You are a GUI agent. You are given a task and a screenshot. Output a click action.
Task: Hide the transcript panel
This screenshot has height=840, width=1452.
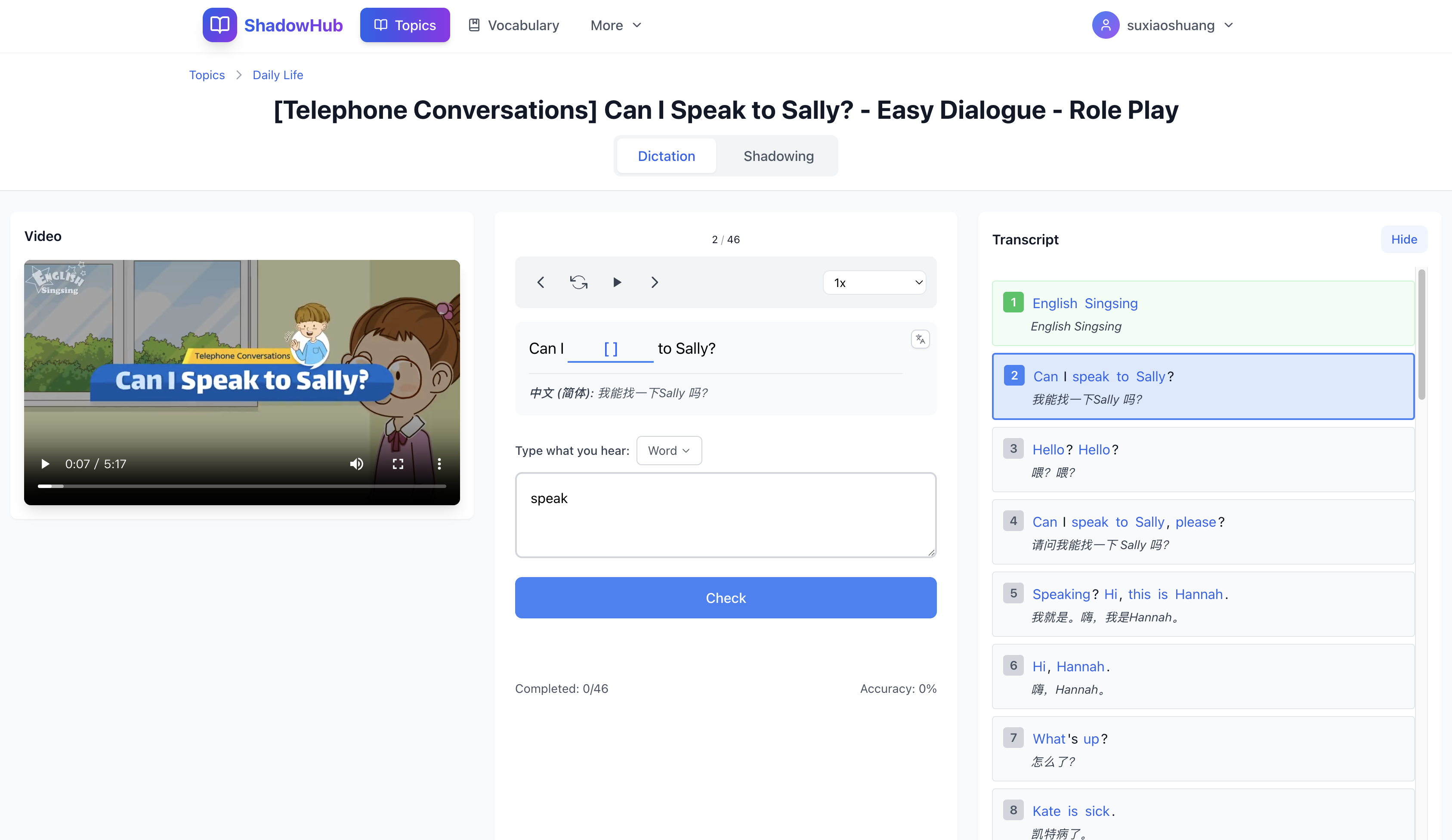[x=1404, y=239]
